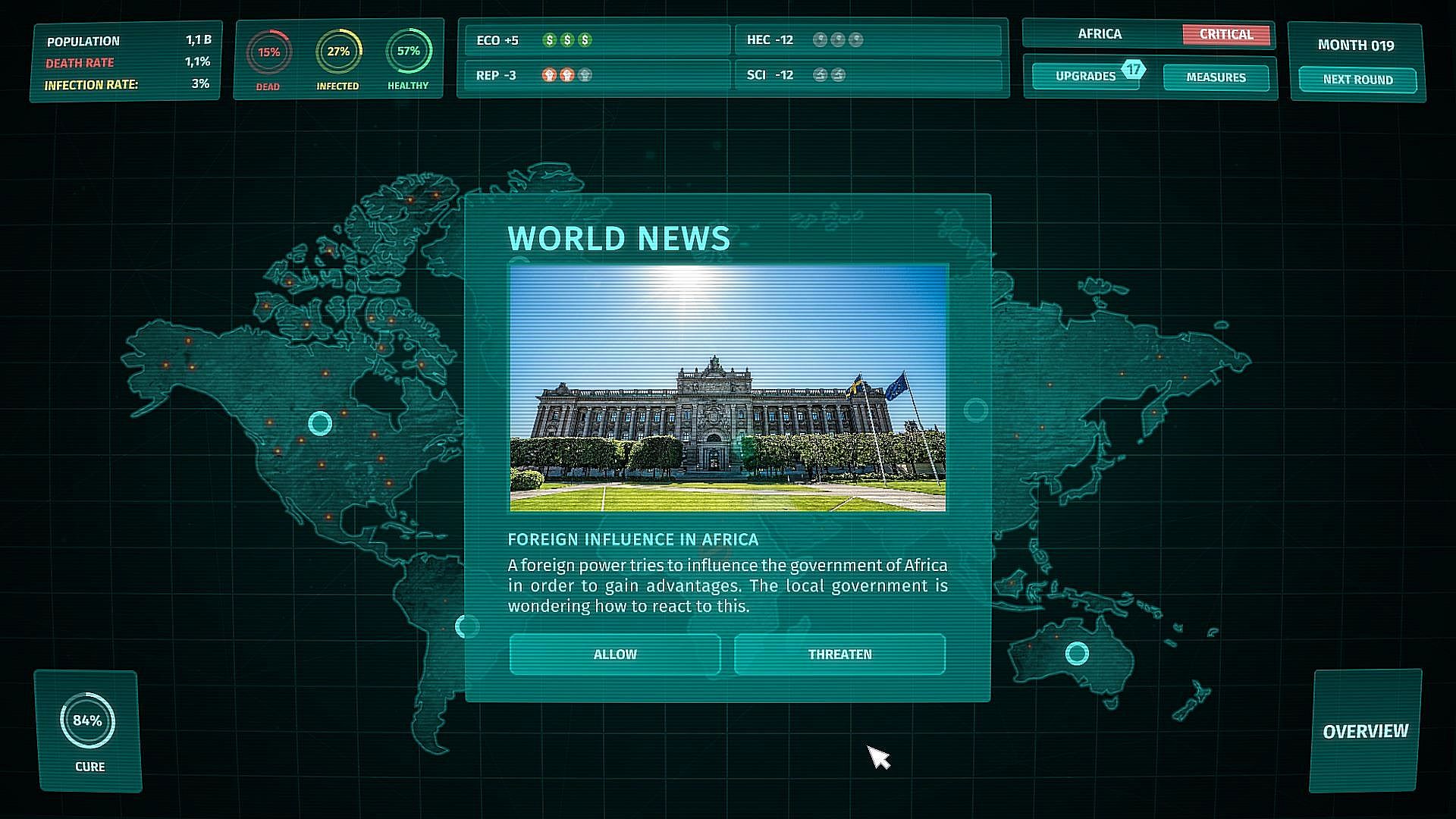This screenshot has width=1456, height=819.
Task: Click the Upgrades notification badge 17
Action: coord(1133,70)
